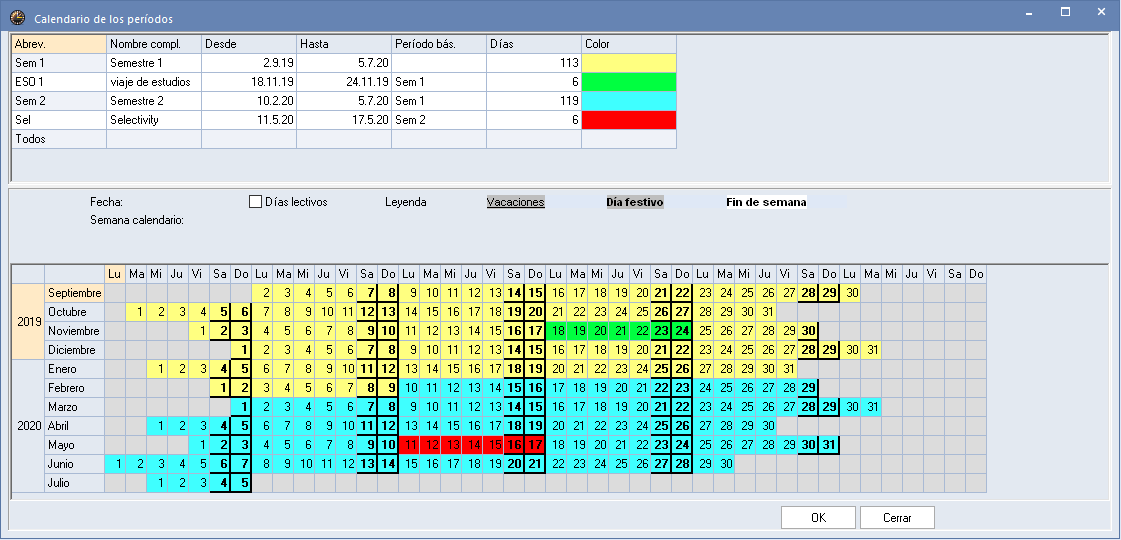Viewport: 1121px width, 540px height.
Task: Select day 30 in Junio row
Action: [x=725, y=463]
